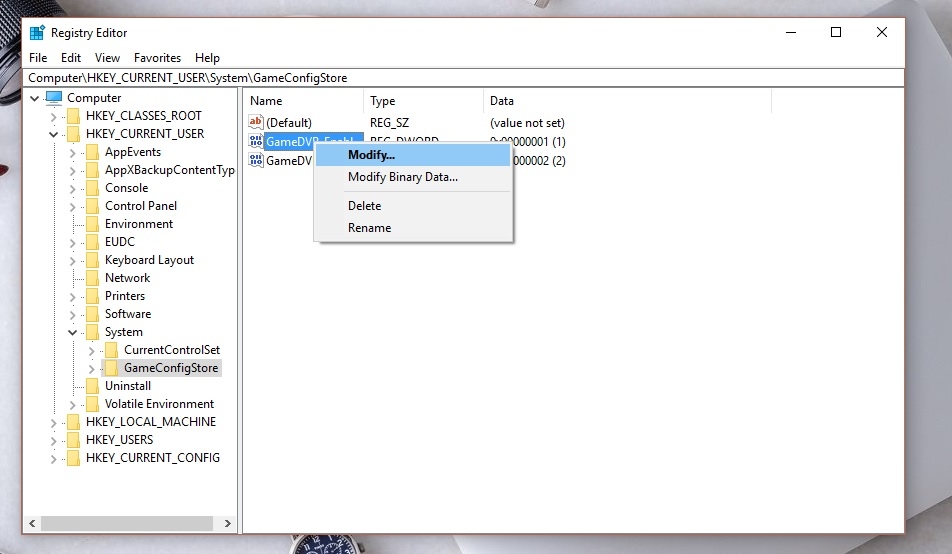Expand the Control Panel key

coord(72,207)
